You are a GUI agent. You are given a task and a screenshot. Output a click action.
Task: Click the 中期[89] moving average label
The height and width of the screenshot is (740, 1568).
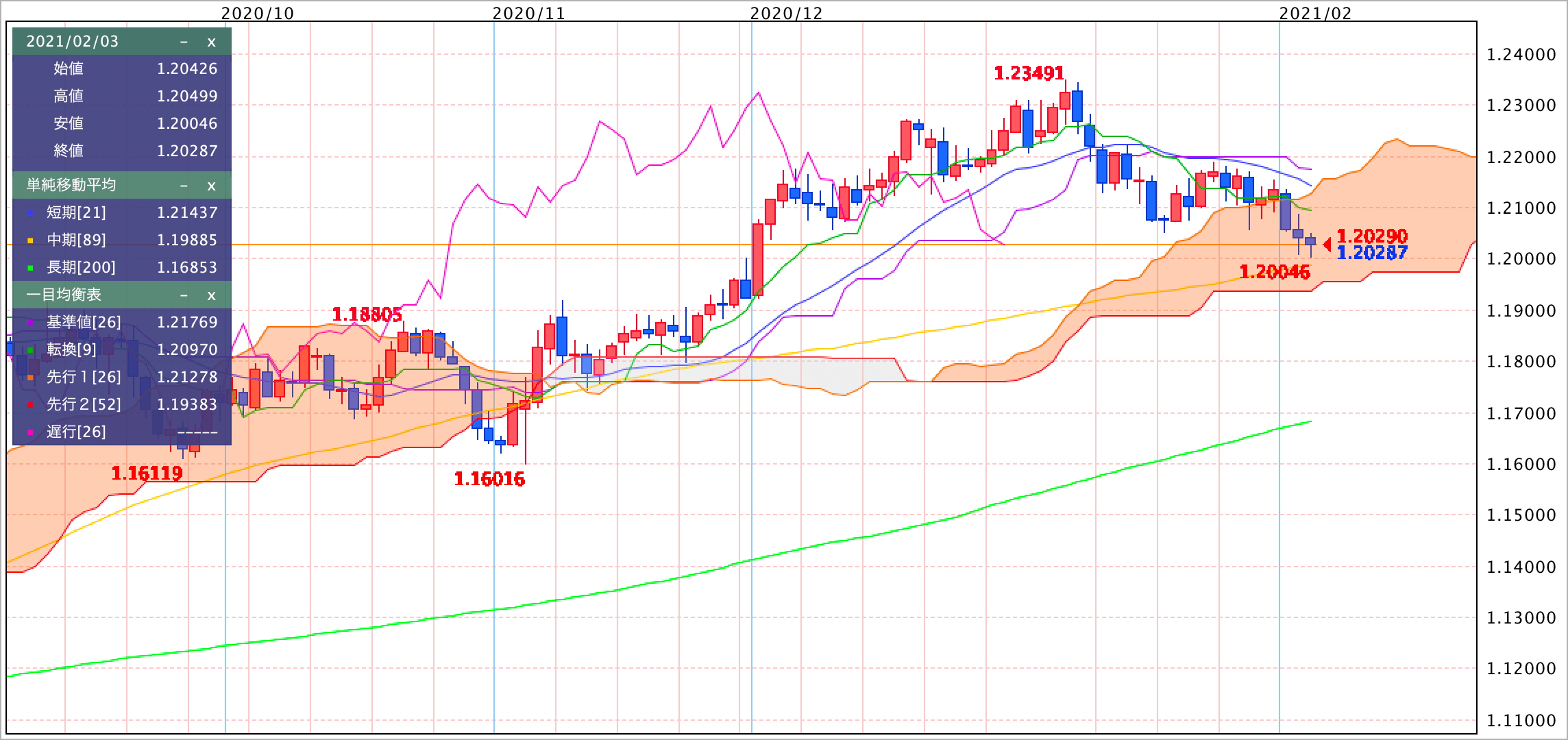[76, 240]
